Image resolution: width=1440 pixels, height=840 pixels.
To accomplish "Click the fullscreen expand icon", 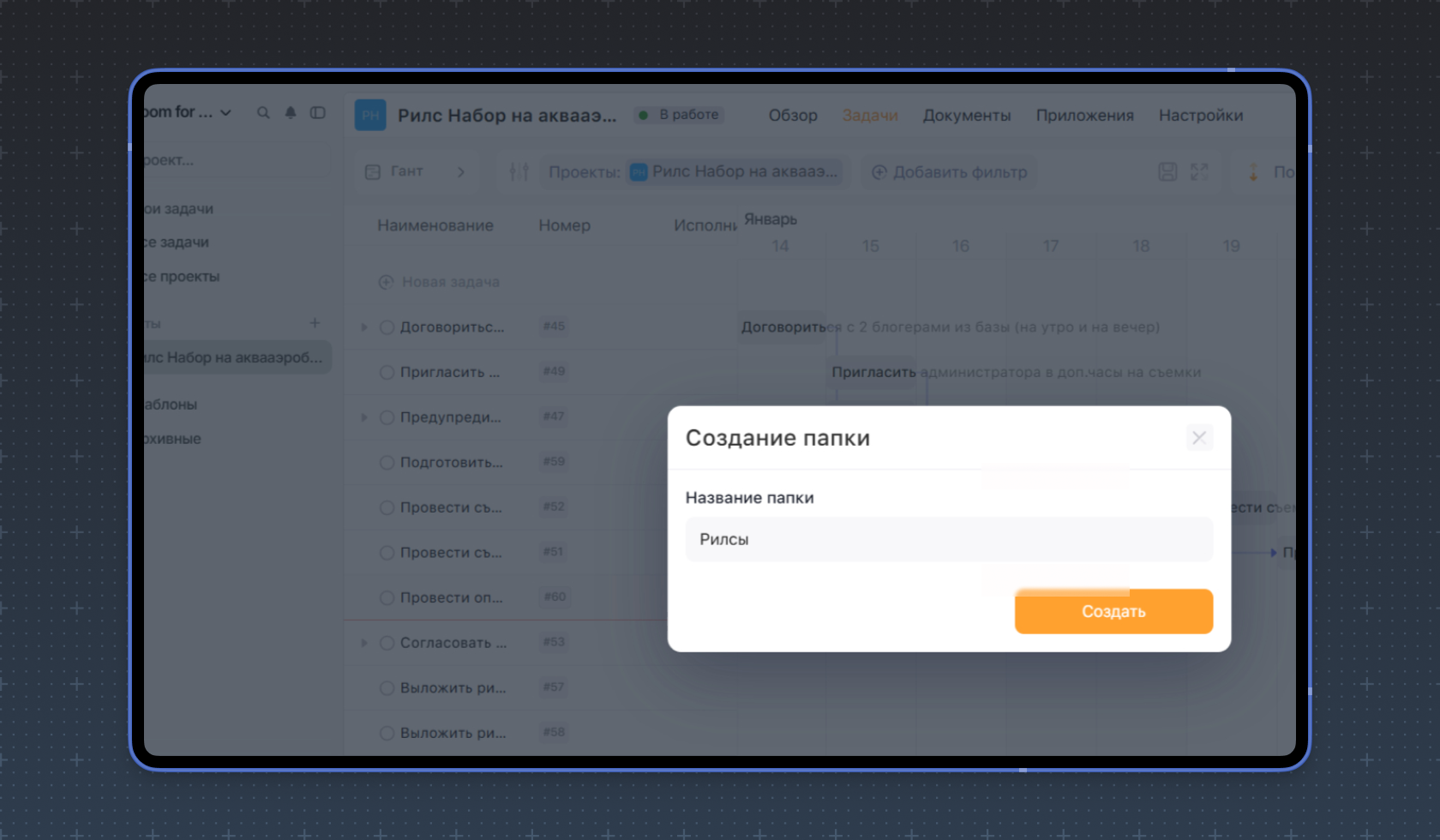I will coord(1199,172).
